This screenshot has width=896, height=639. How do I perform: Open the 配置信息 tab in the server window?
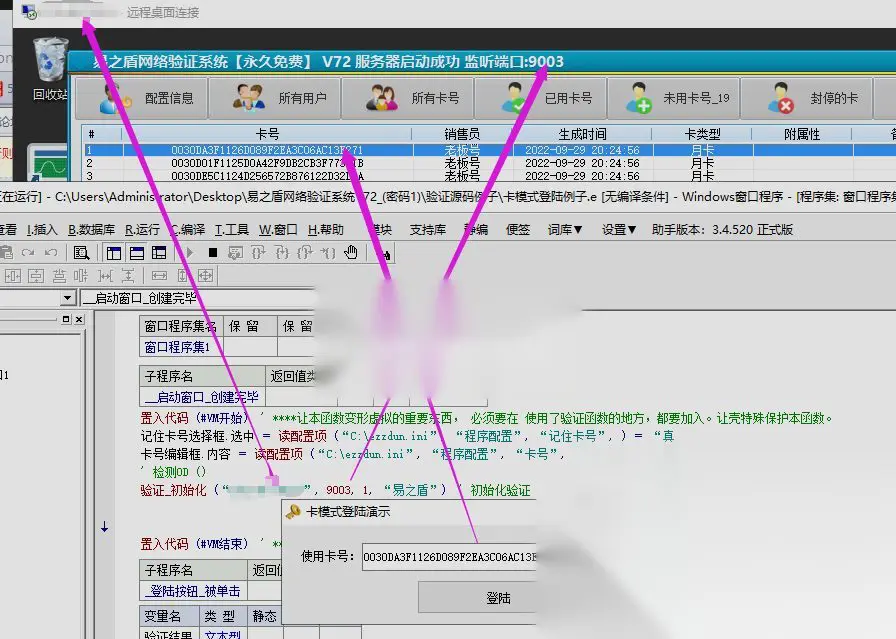click(142, 98)
